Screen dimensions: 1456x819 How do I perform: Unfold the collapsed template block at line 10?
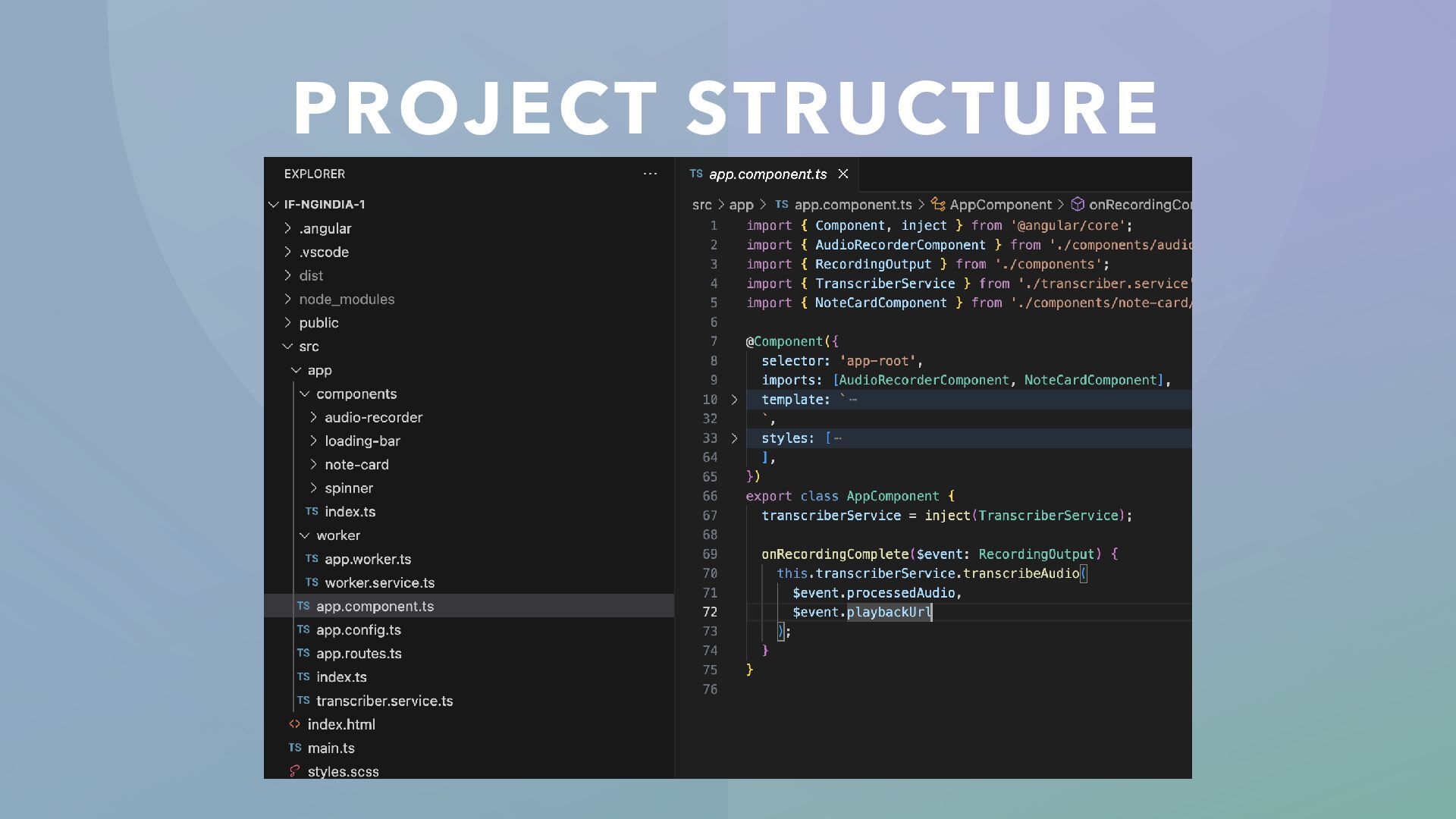pos(734,400)
